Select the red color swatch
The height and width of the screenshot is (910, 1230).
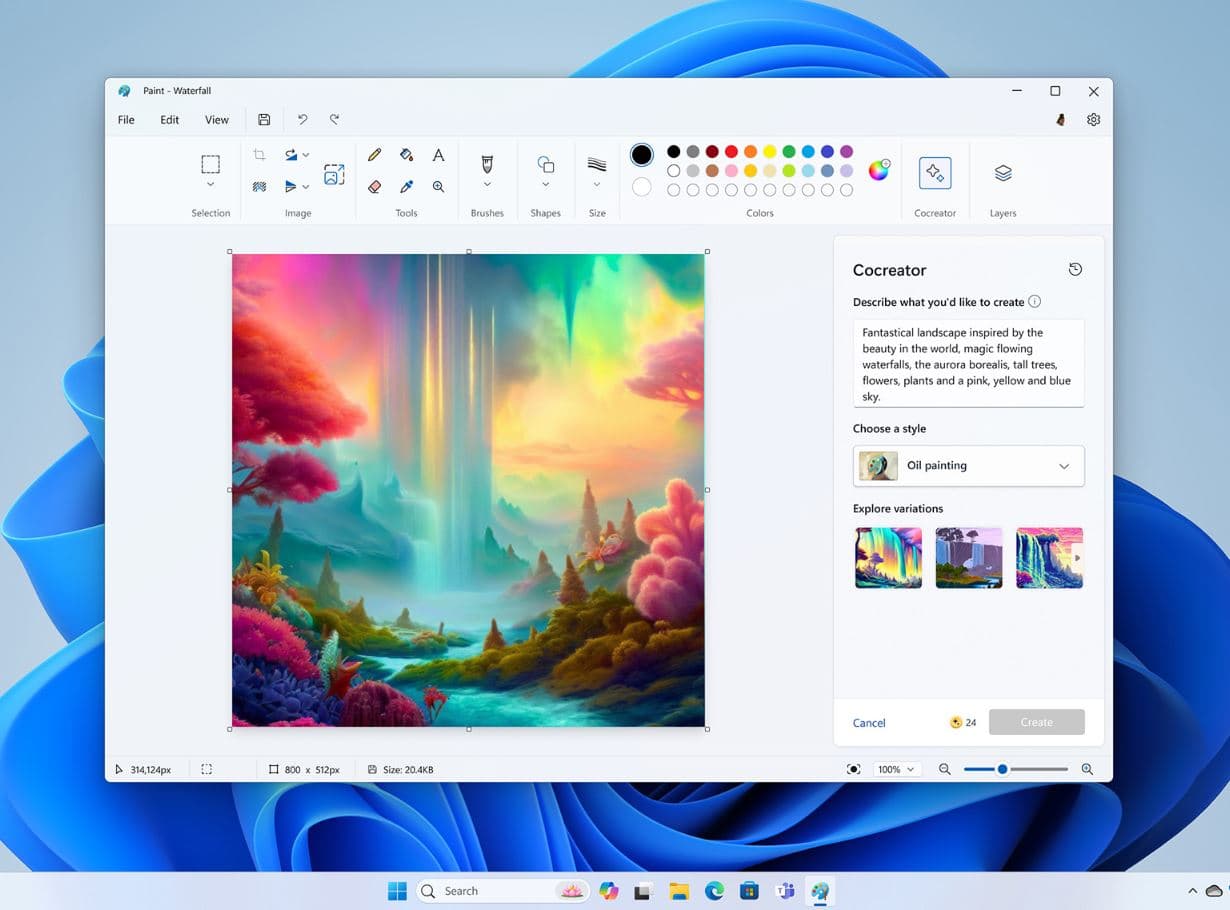731,152
